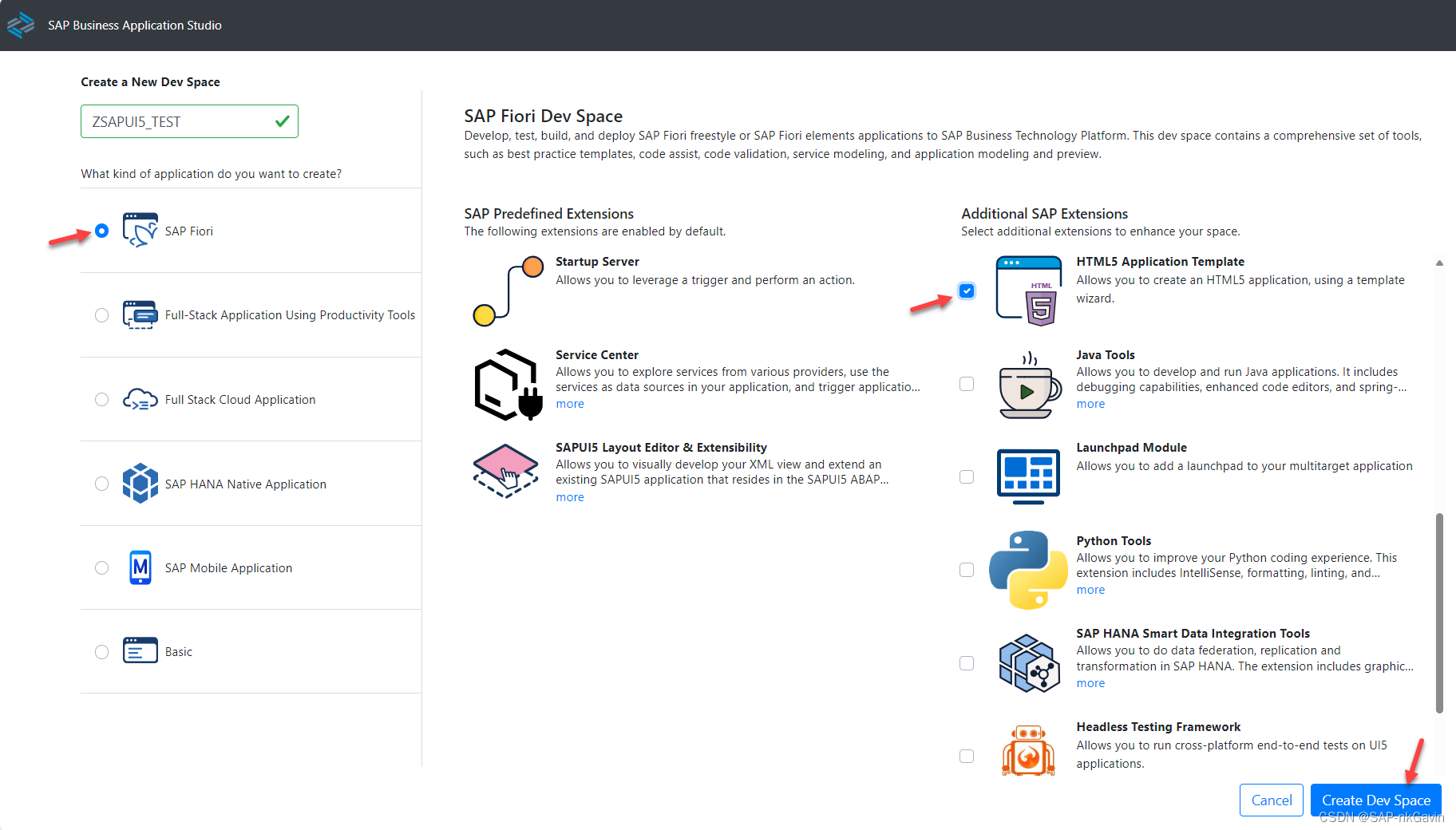Enable the Python Tools checkbox
Screen dimensions: 1456x830
967,570
